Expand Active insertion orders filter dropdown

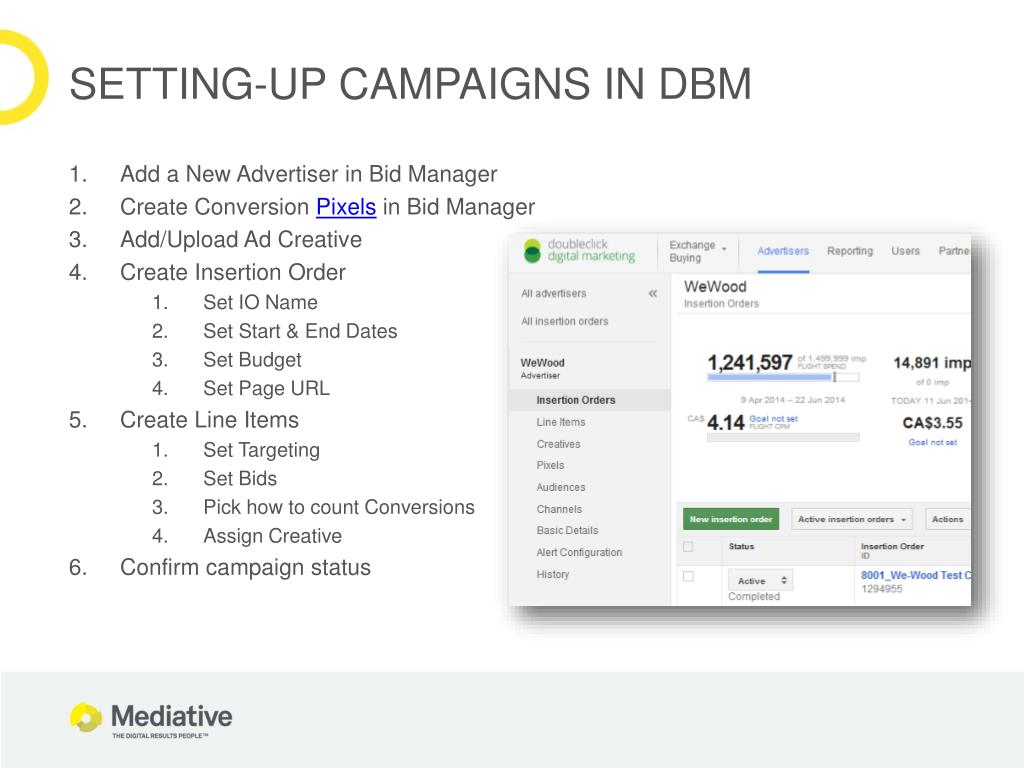[852, 519]
